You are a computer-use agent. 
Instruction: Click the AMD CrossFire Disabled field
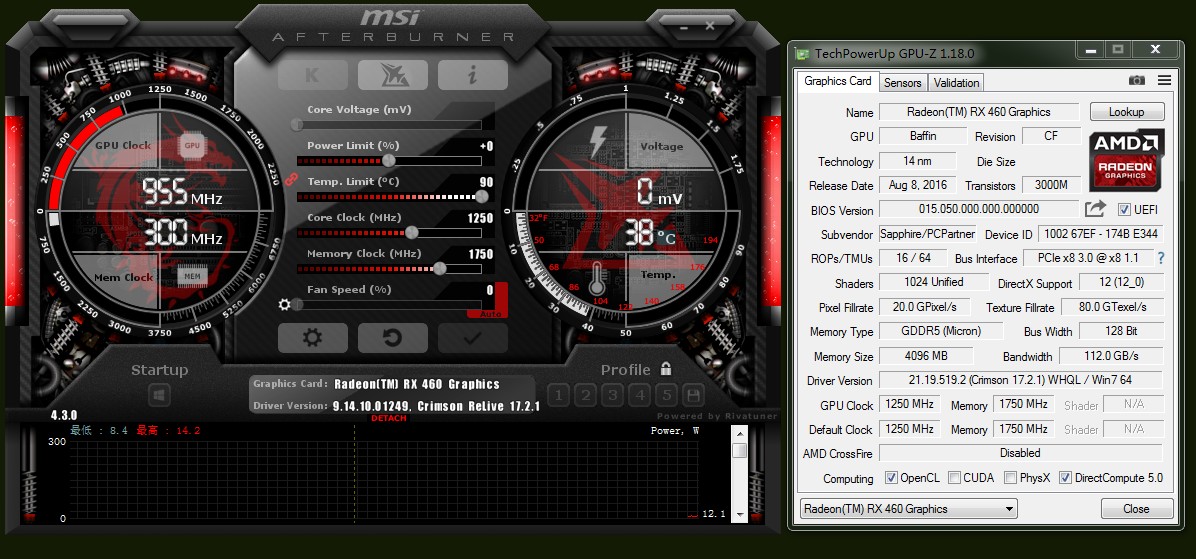click(x=1021, y=453)
